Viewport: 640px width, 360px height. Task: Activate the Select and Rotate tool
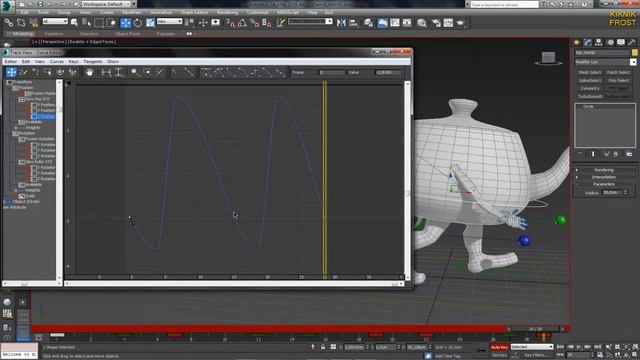pyautogui.click(x=138, y=23)
